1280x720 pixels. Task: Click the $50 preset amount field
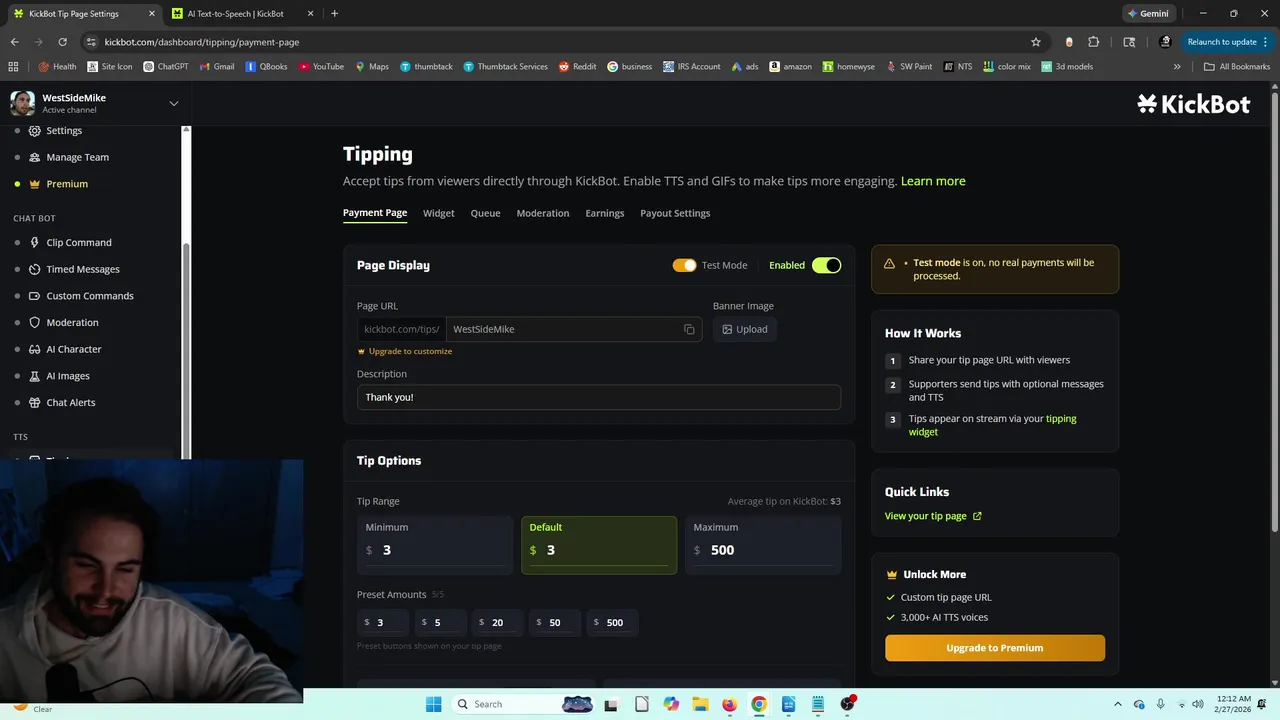click(x=555, y=622)
